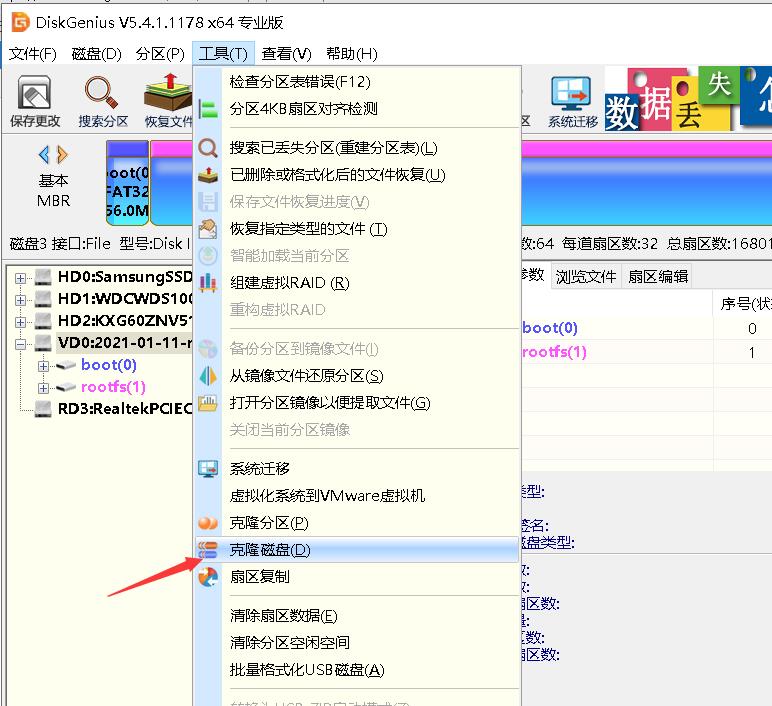Click the build virtual RAID icon

[208, 283]
